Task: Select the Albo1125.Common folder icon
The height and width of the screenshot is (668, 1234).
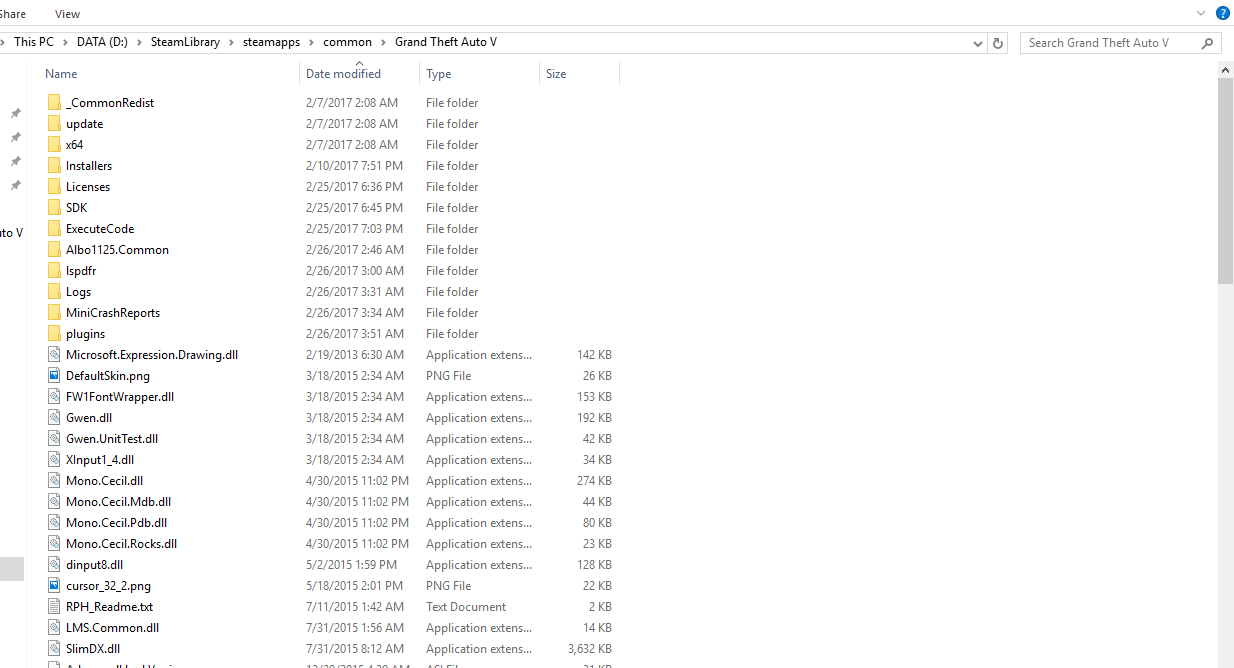Action: point(54,249)
